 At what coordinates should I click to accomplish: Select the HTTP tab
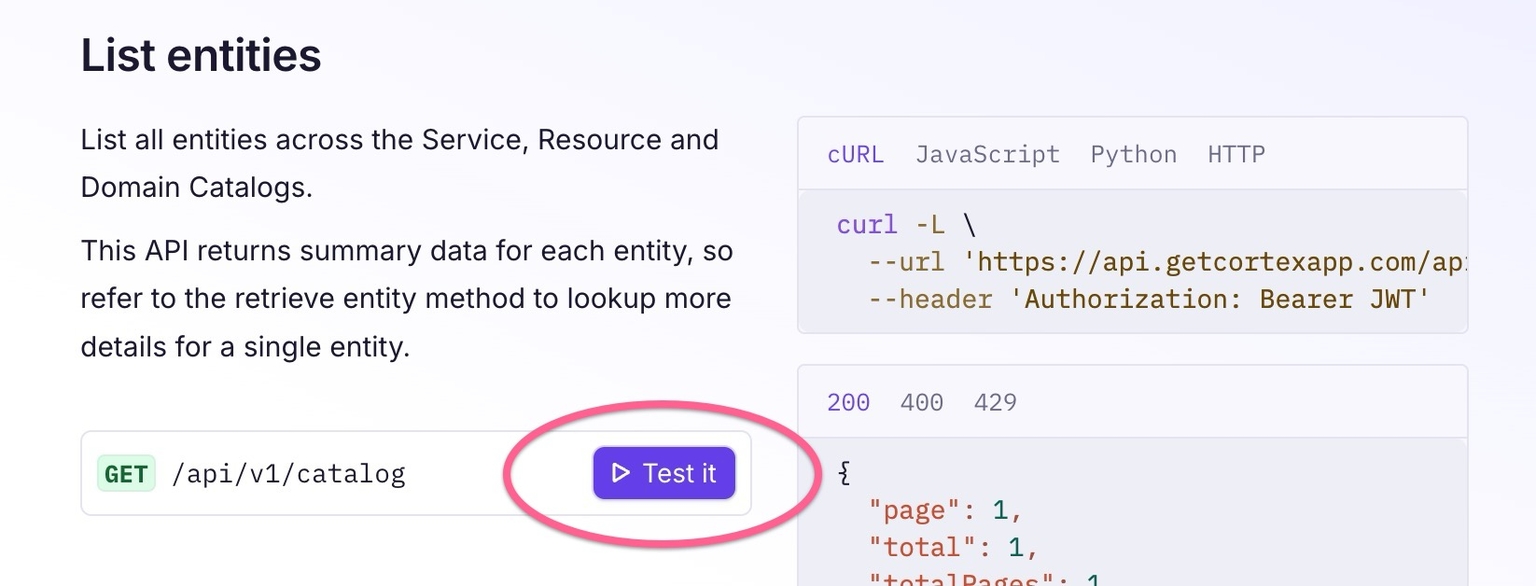pos(1236,154)
